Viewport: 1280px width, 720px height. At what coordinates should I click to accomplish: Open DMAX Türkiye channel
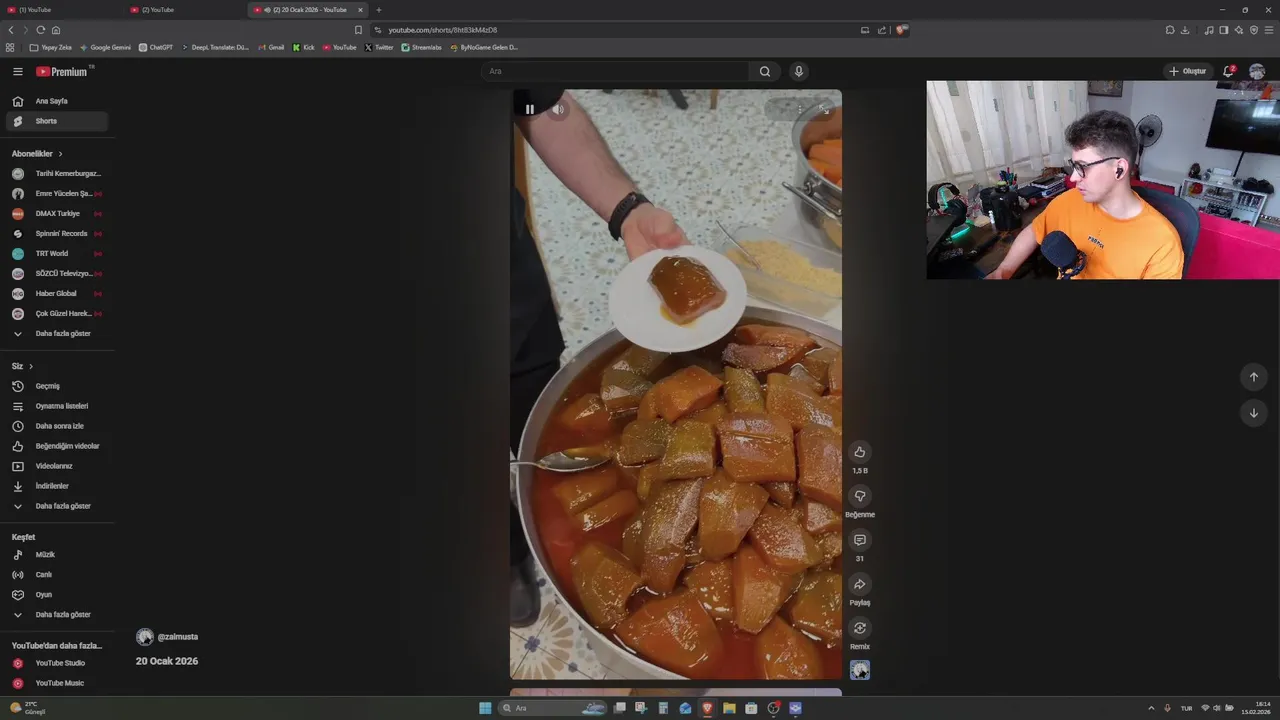(x=57, y=213)
